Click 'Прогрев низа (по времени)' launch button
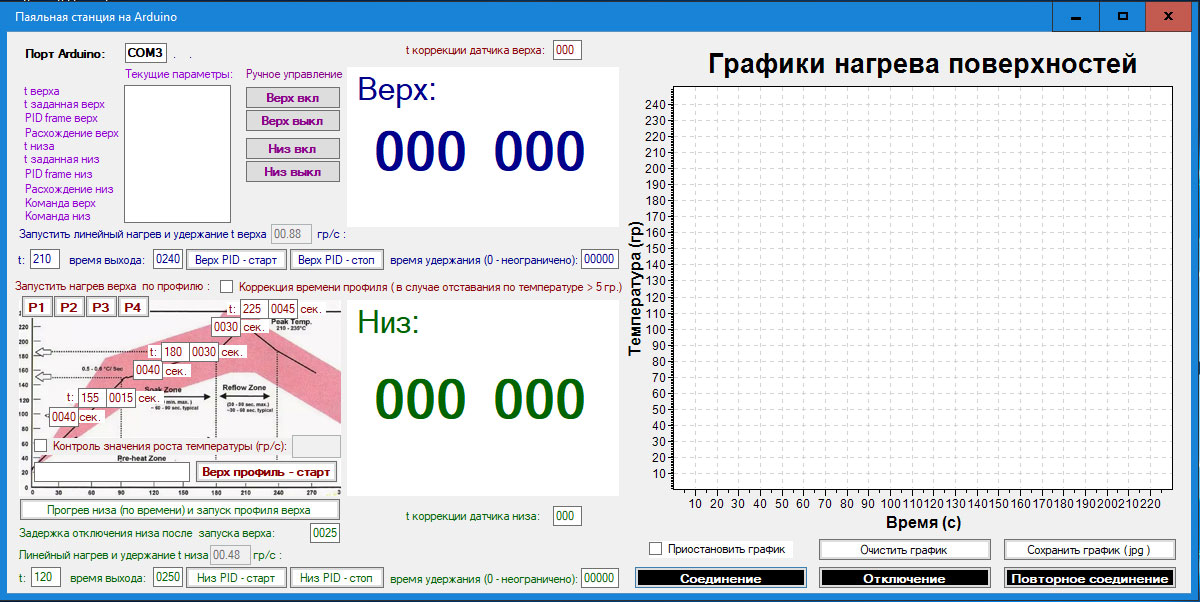Screen dimensions: 1200x602 [179, 510]
